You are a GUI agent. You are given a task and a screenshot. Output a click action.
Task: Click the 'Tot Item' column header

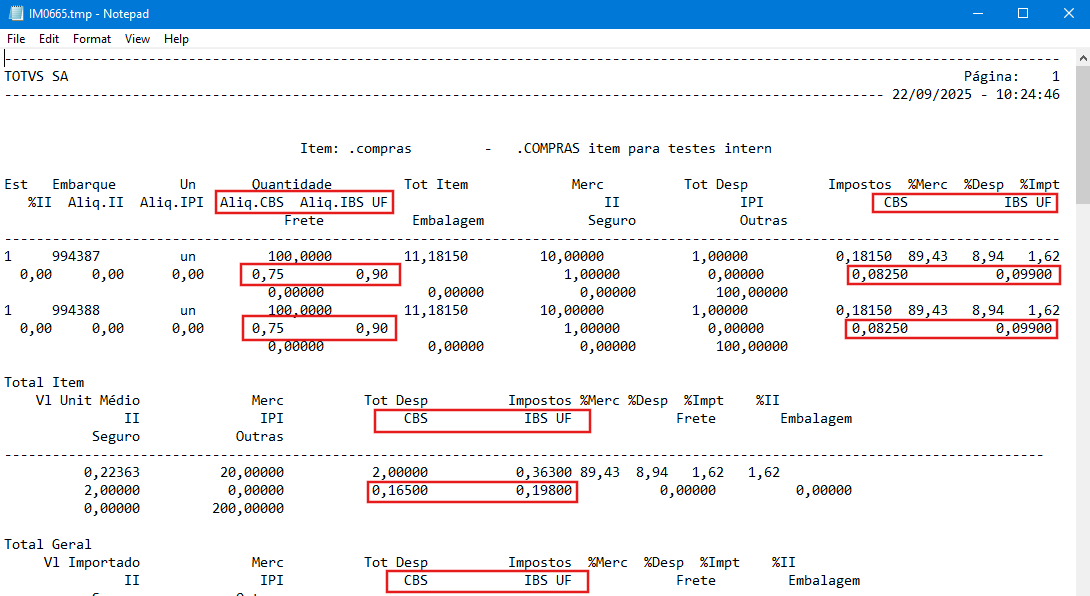[x=436, y=184]
